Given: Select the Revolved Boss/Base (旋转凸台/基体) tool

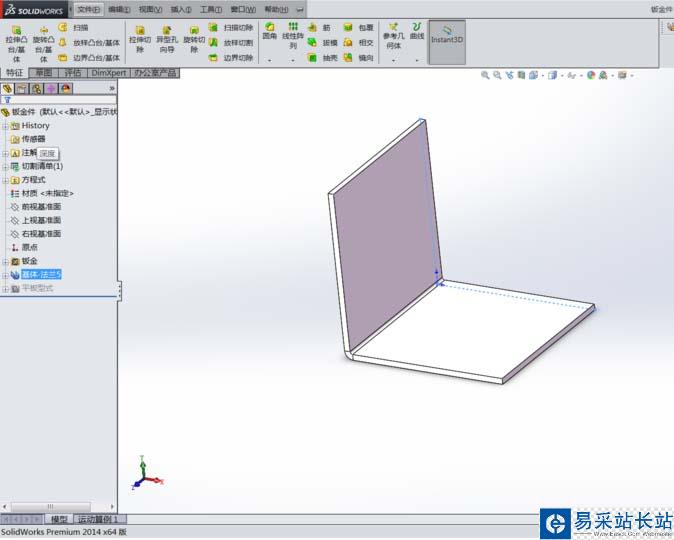Looking at the screenshot, I should click(43, 43).
